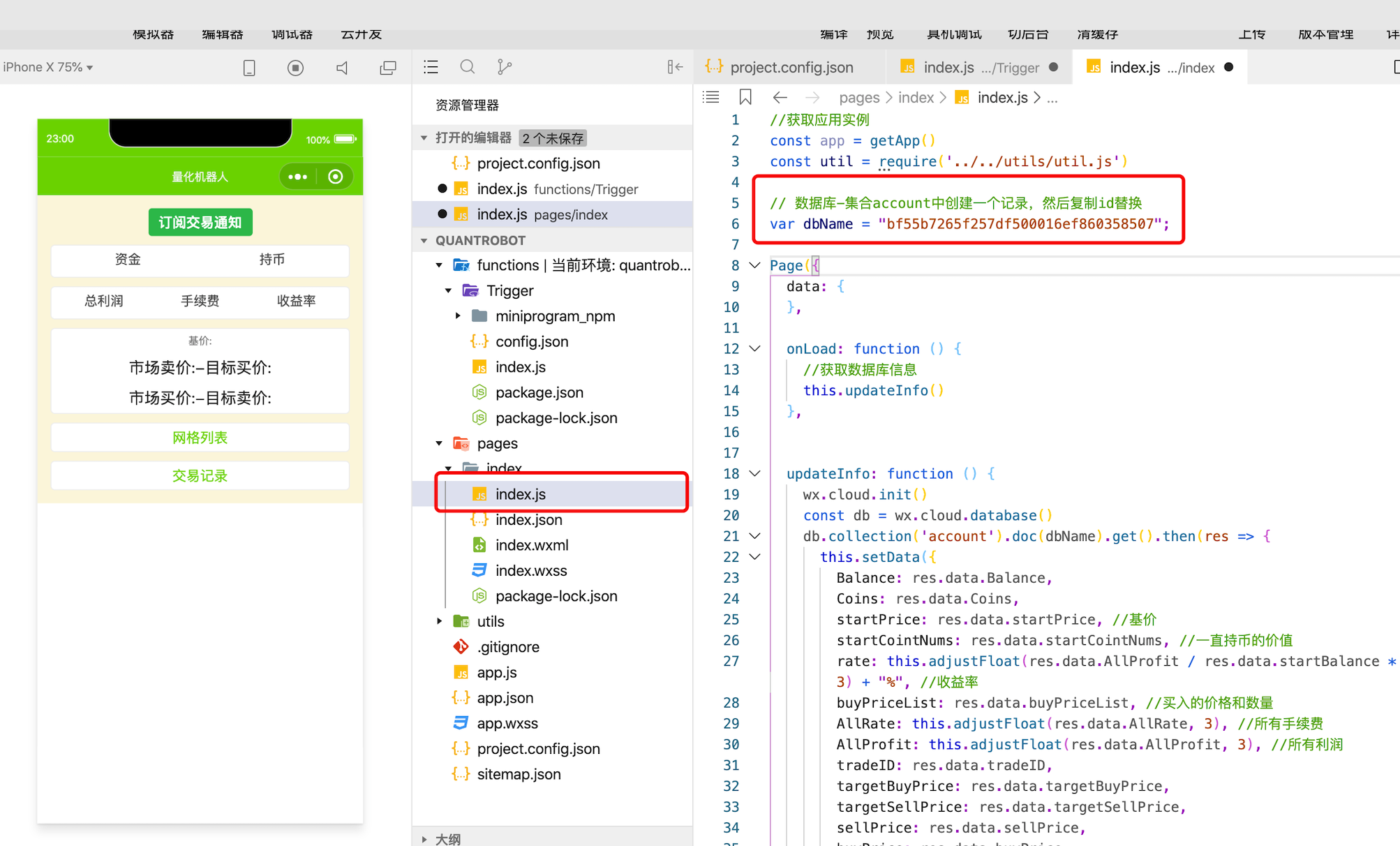Open the explorer list icon
1400x846 pixels.
(x=431, y=67)
